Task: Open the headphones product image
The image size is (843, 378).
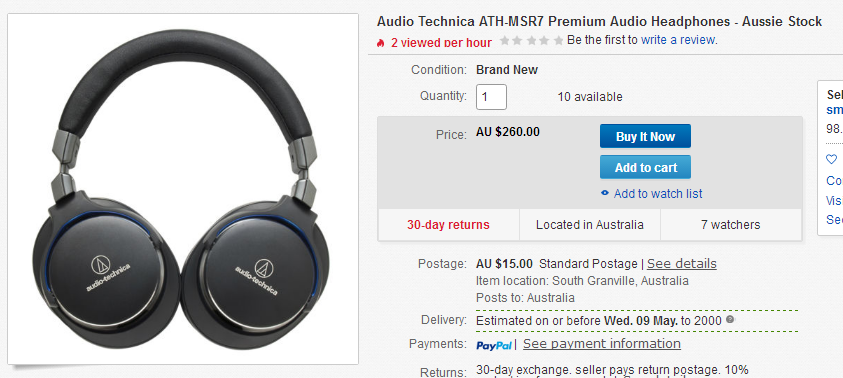Action: point(183,189)
